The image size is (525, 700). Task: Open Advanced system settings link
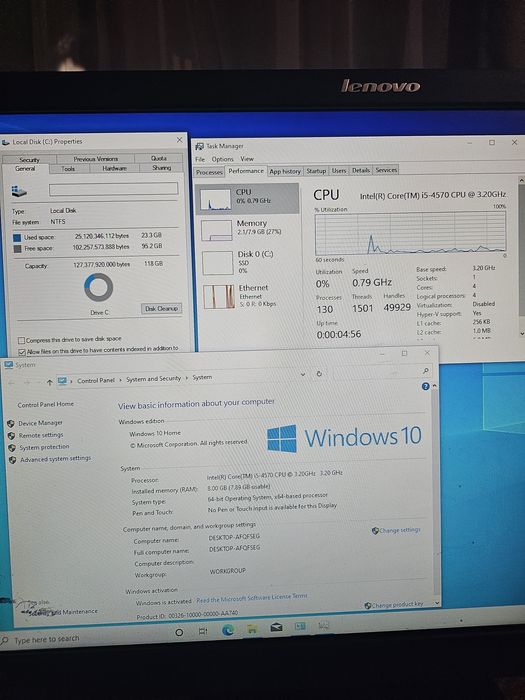point(55,458)
